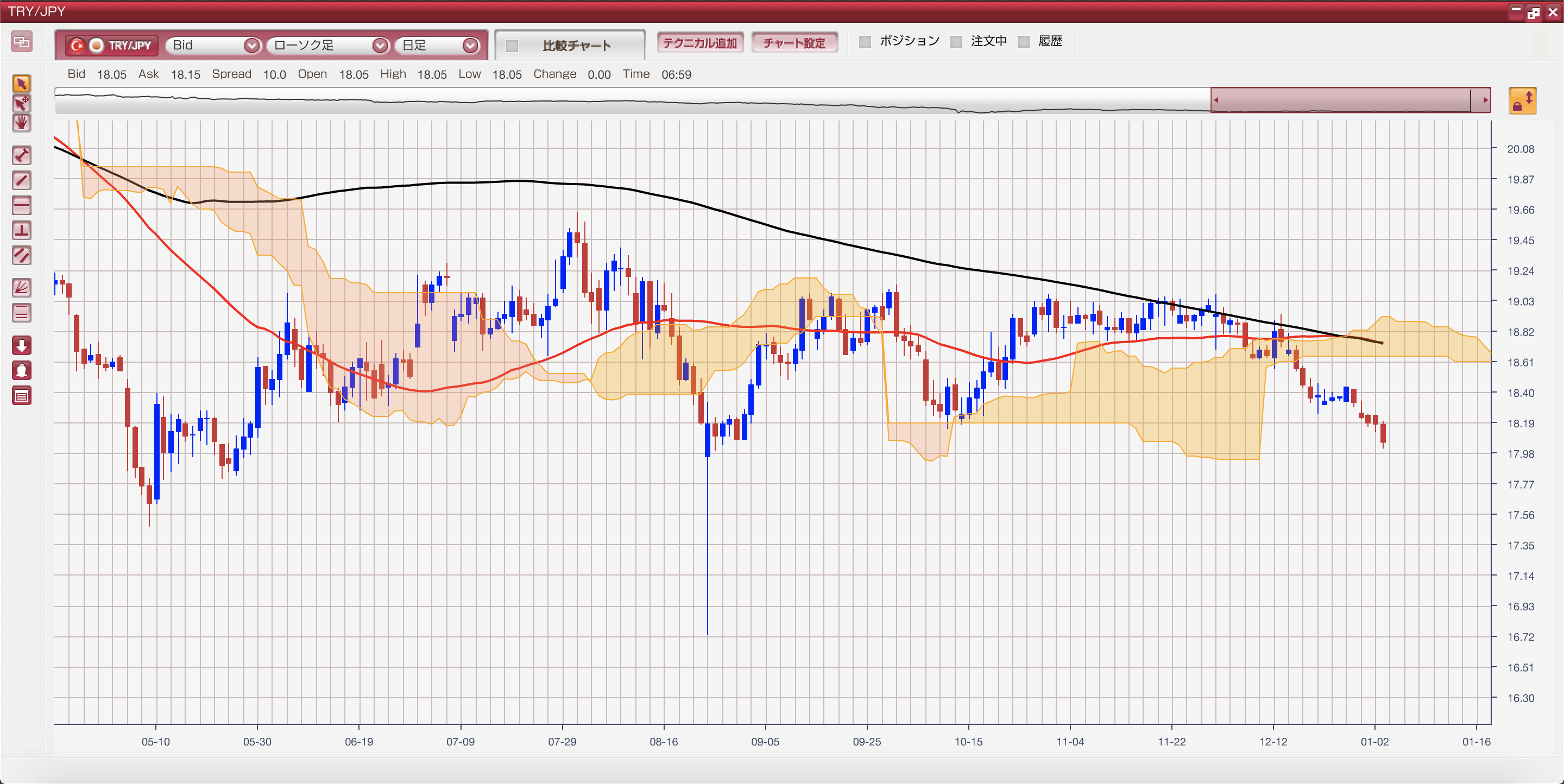Click right arrow on the chart range slider
This screenshot has height=784, width=1564.
pos(1485,100)
